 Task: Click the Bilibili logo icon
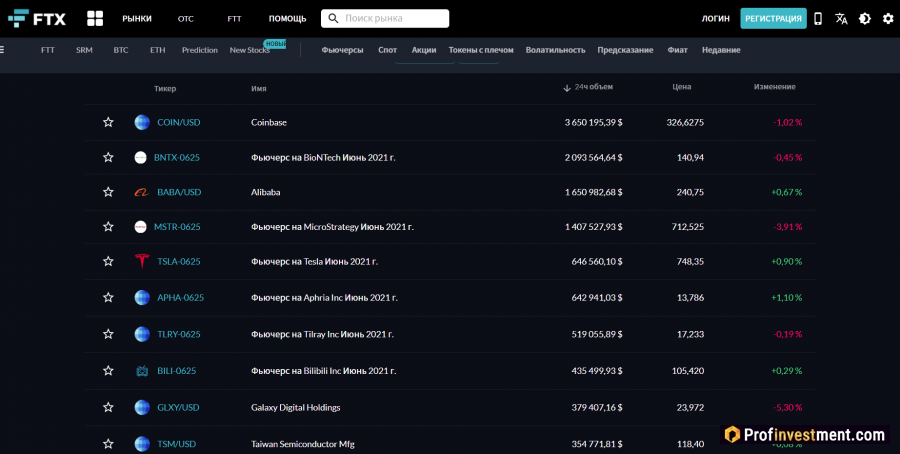click(142, 371)
